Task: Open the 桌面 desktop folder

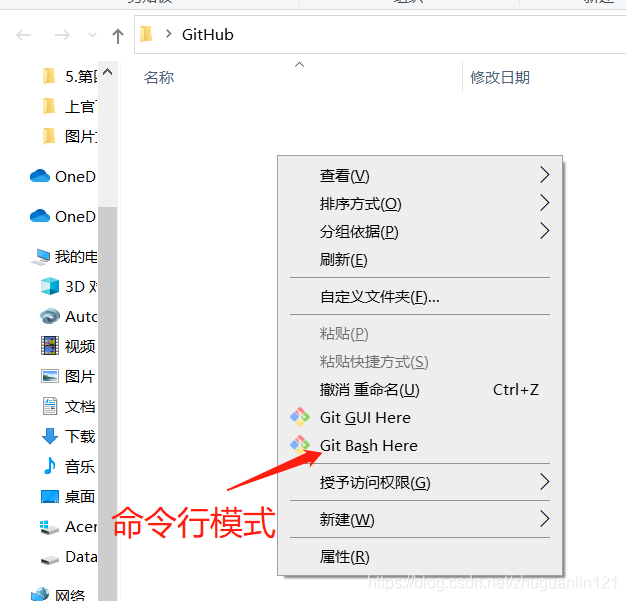Action: click(68, 496)
